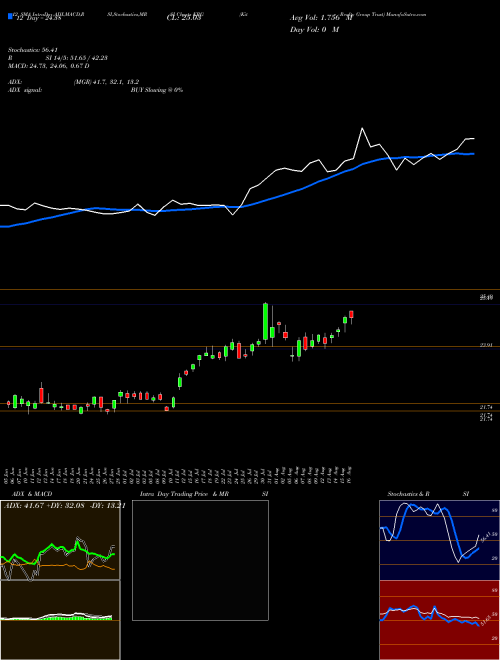Click the 'Stochastics & R' panel title
This screenshot has width=500, height=660.
coord(409,494)
